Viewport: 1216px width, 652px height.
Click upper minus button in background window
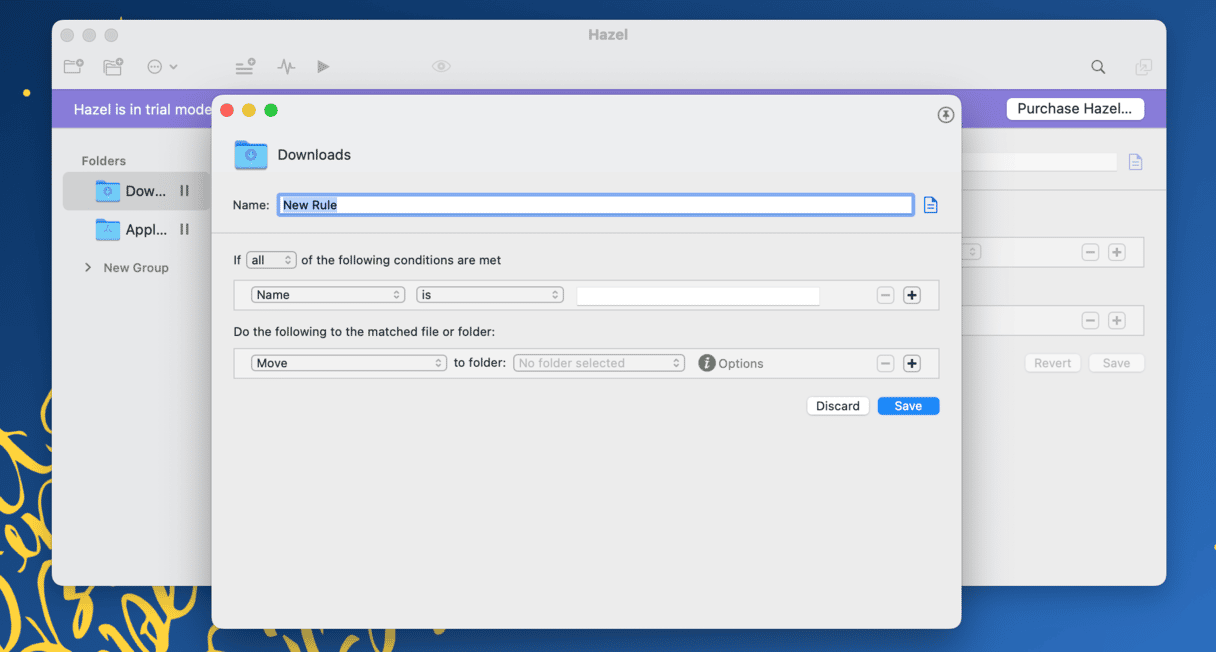[1090, 252]
